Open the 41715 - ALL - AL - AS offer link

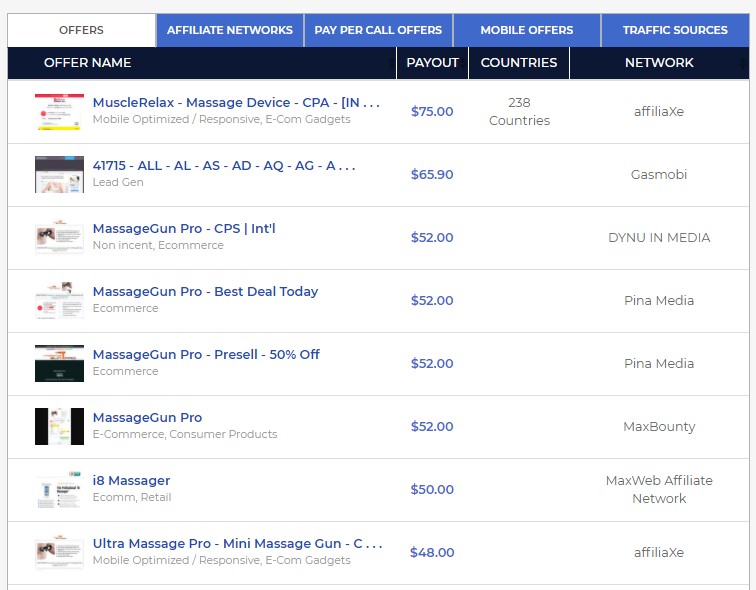224,166
